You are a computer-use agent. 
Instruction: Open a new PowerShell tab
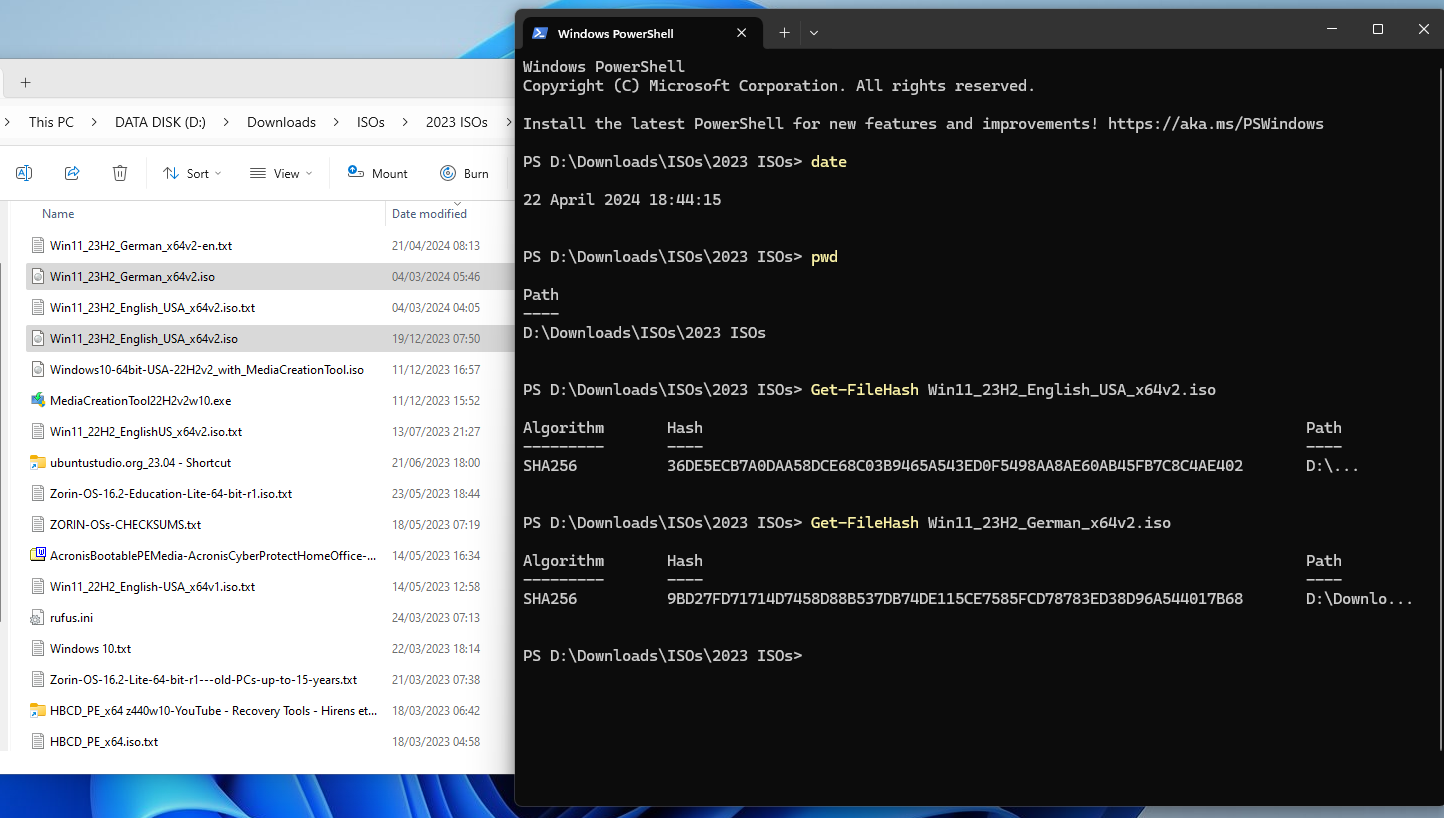pyautogui.click(x=784, y=33)
